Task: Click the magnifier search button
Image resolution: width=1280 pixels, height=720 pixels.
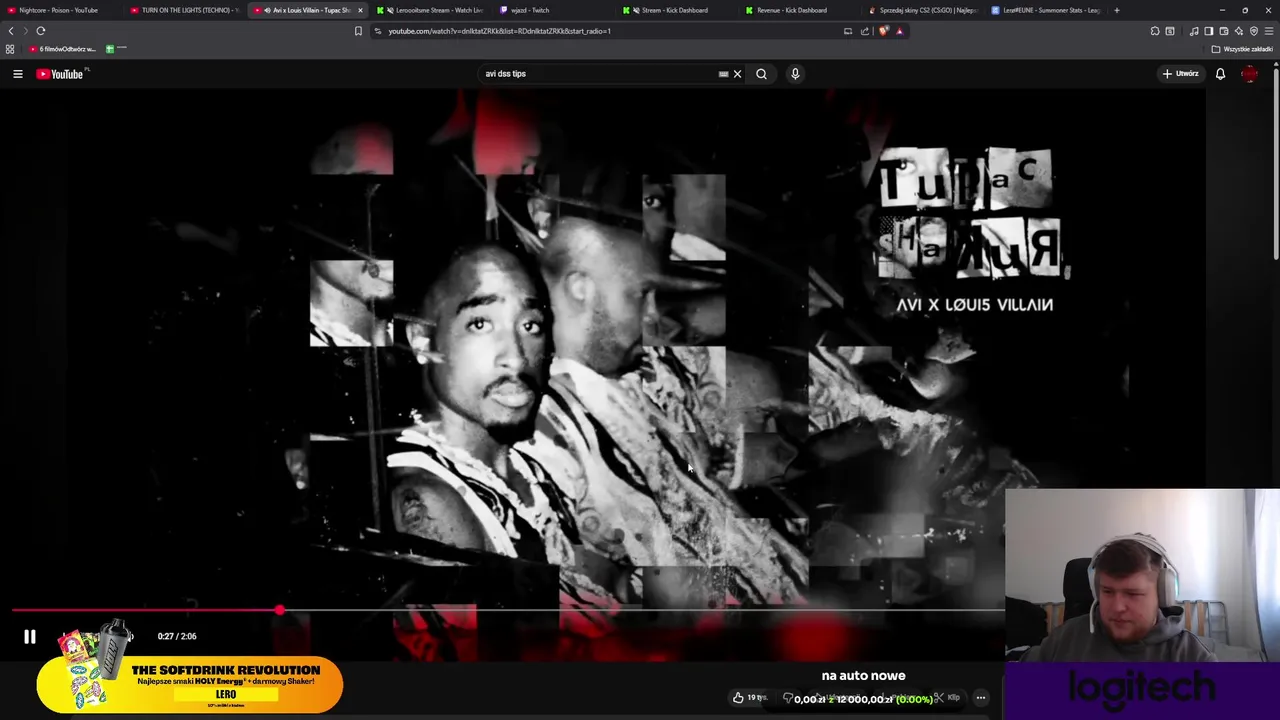Action: (761, 74)
